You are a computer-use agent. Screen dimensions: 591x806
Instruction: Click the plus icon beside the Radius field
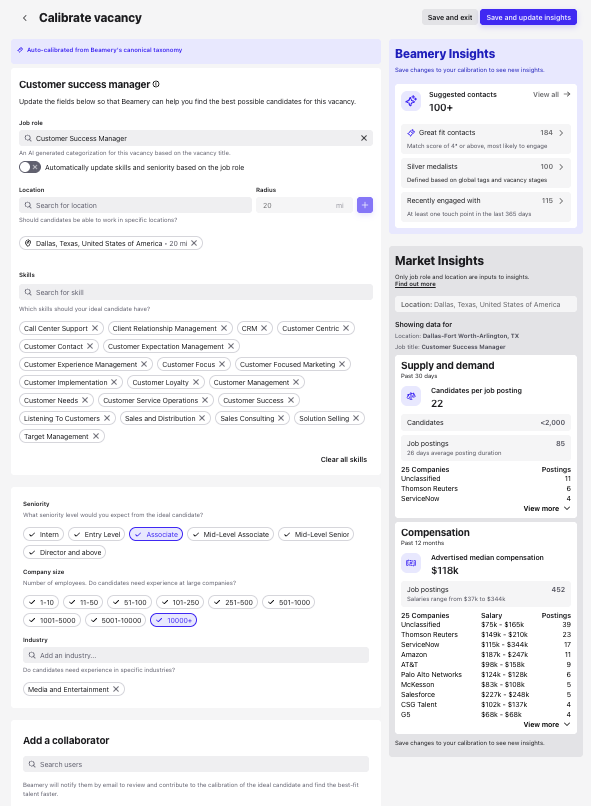[365, 204]
